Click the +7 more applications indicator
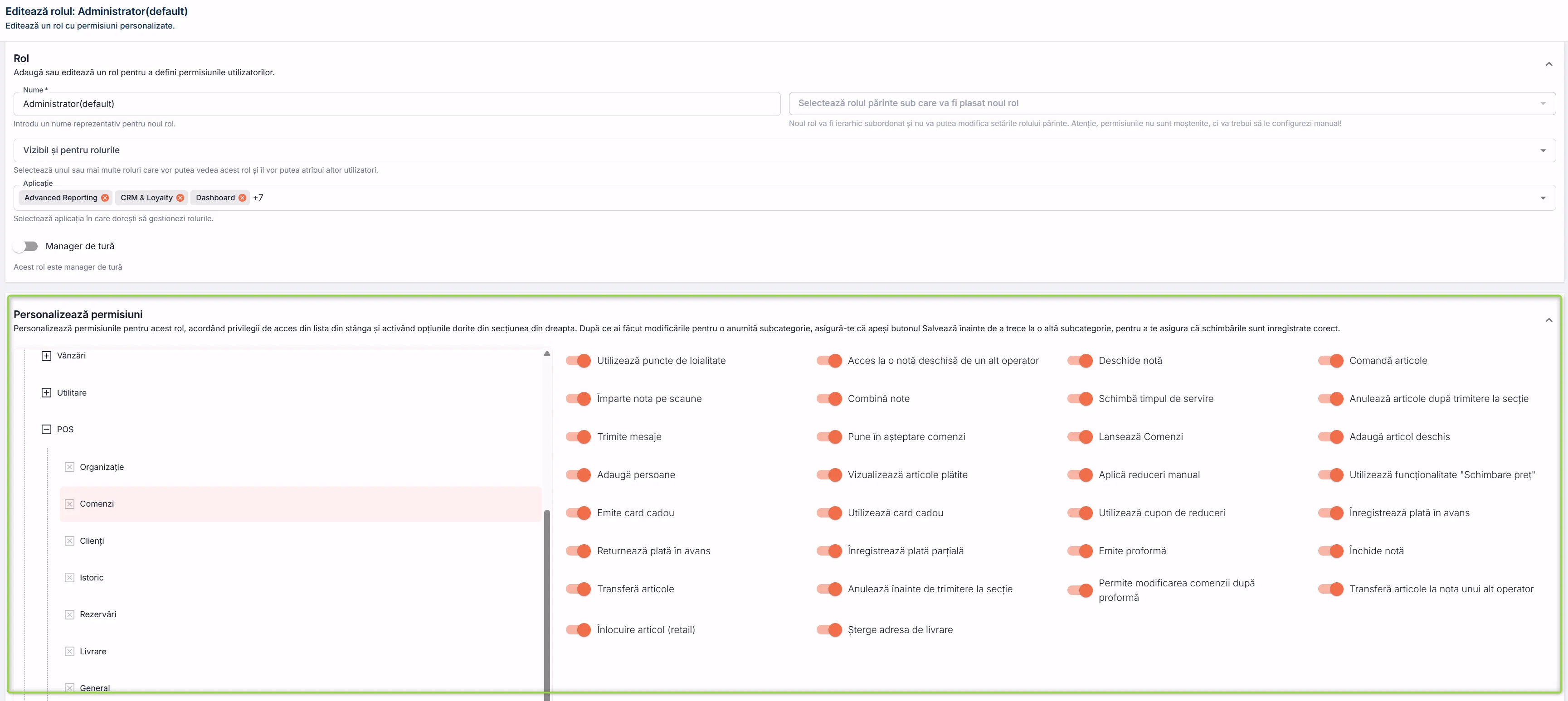1568x701 pixels. 258,198
